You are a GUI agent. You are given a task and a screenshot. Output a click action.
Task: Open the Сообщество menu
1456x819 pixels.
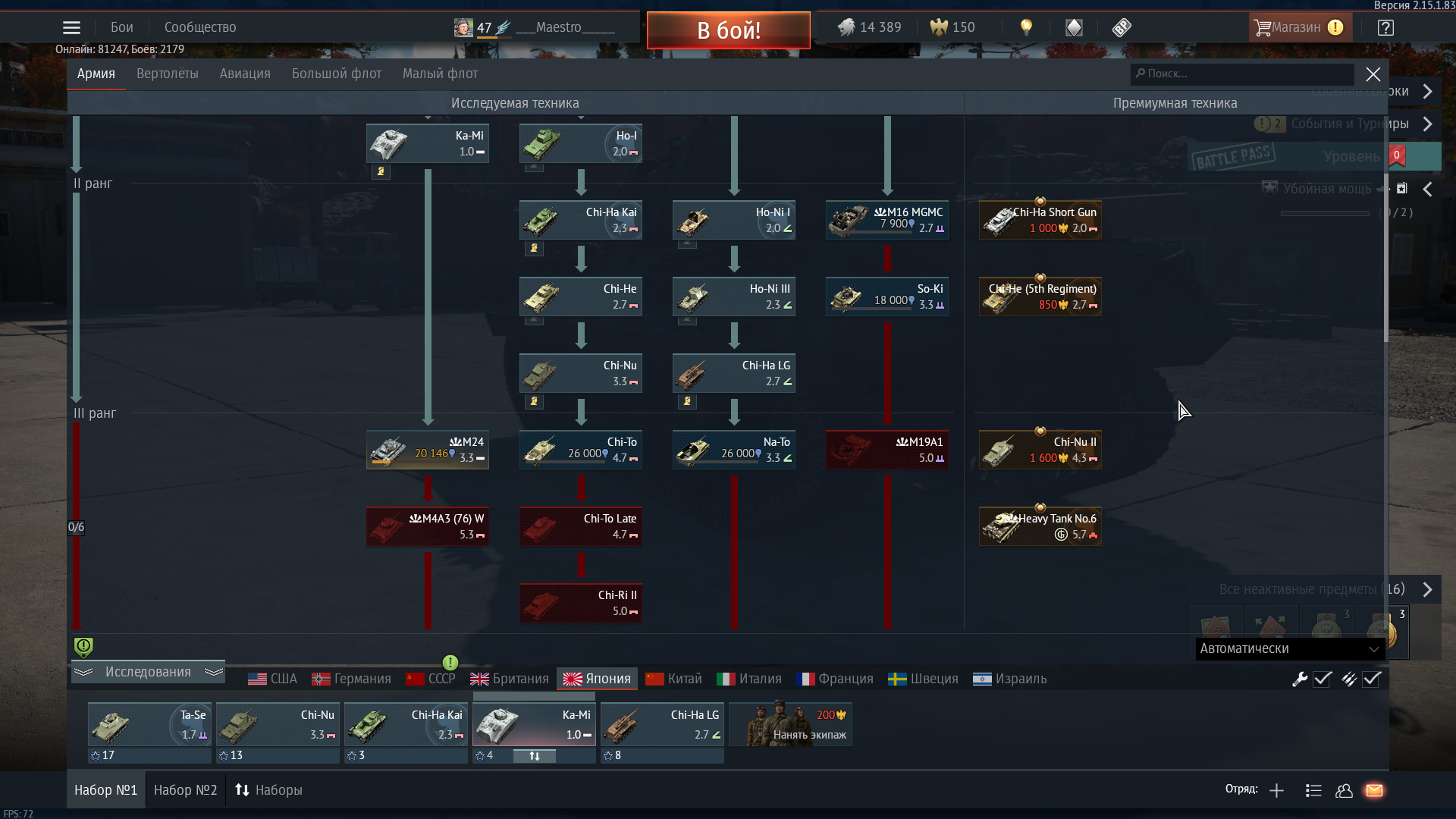200,27
